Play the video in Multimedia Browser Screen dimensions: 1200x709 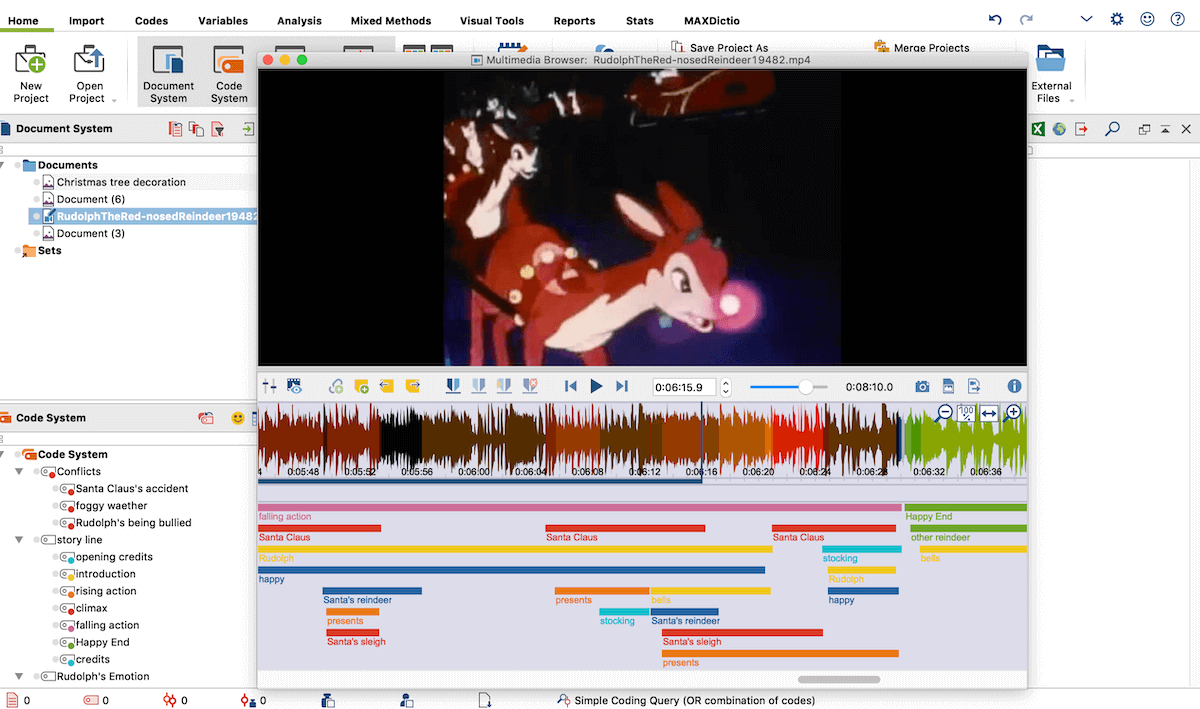[596, 386]
